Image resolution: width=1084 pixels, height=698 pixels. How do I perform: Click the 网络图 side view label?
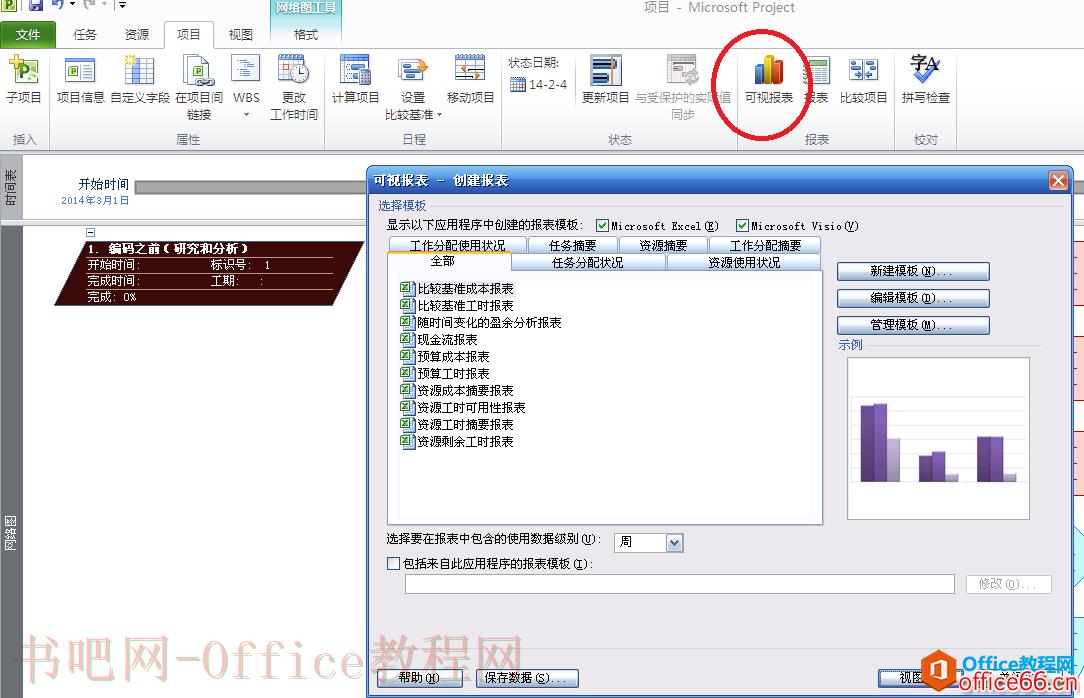tap(10, 533)
